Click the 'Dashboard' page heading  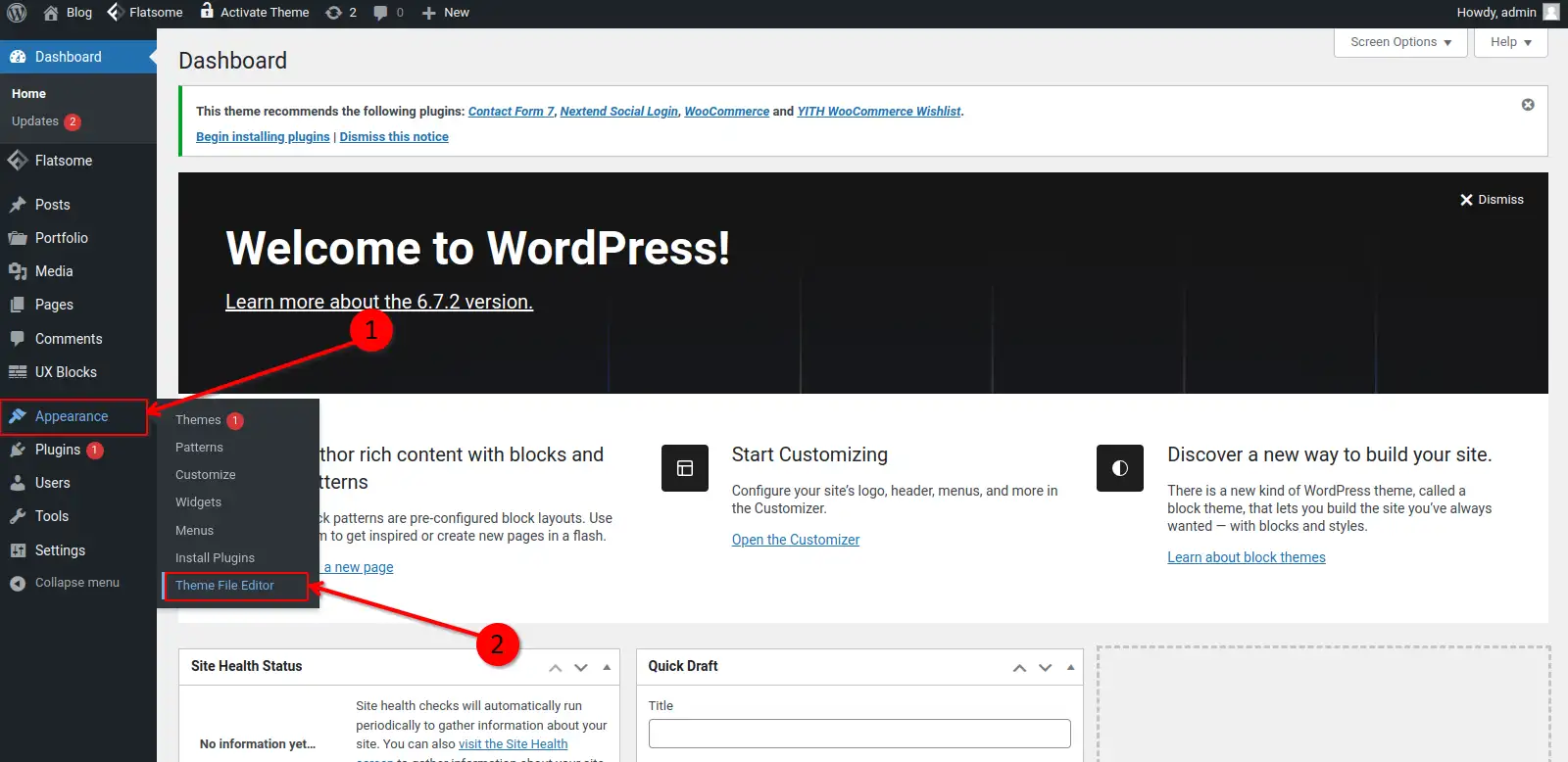(233, 61)
